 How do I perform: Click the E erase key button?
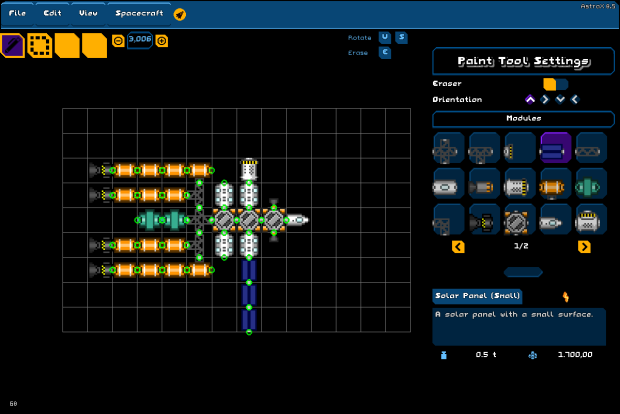point(385,53)
